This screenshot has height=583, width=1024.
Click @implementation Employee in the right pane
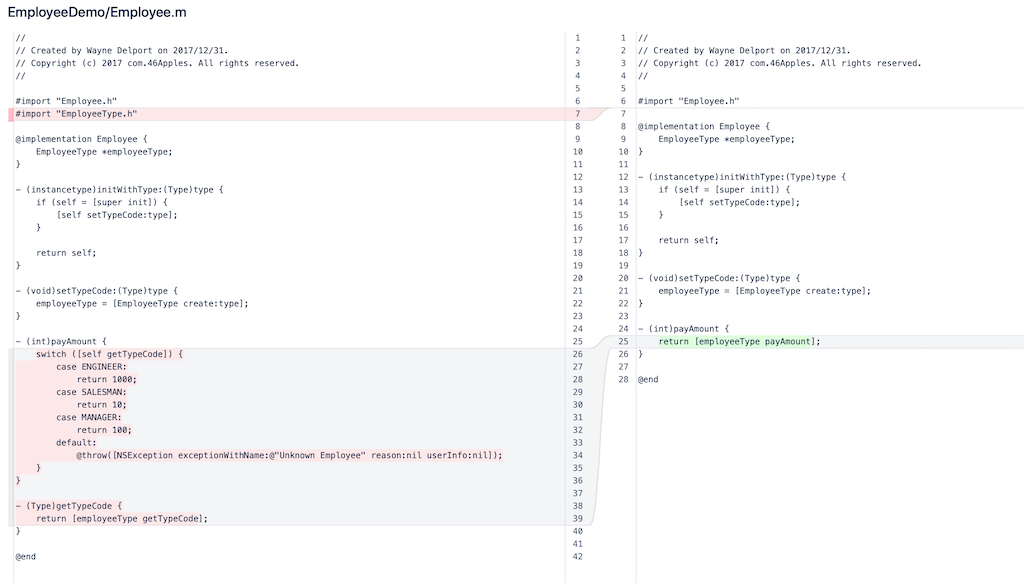704,126
